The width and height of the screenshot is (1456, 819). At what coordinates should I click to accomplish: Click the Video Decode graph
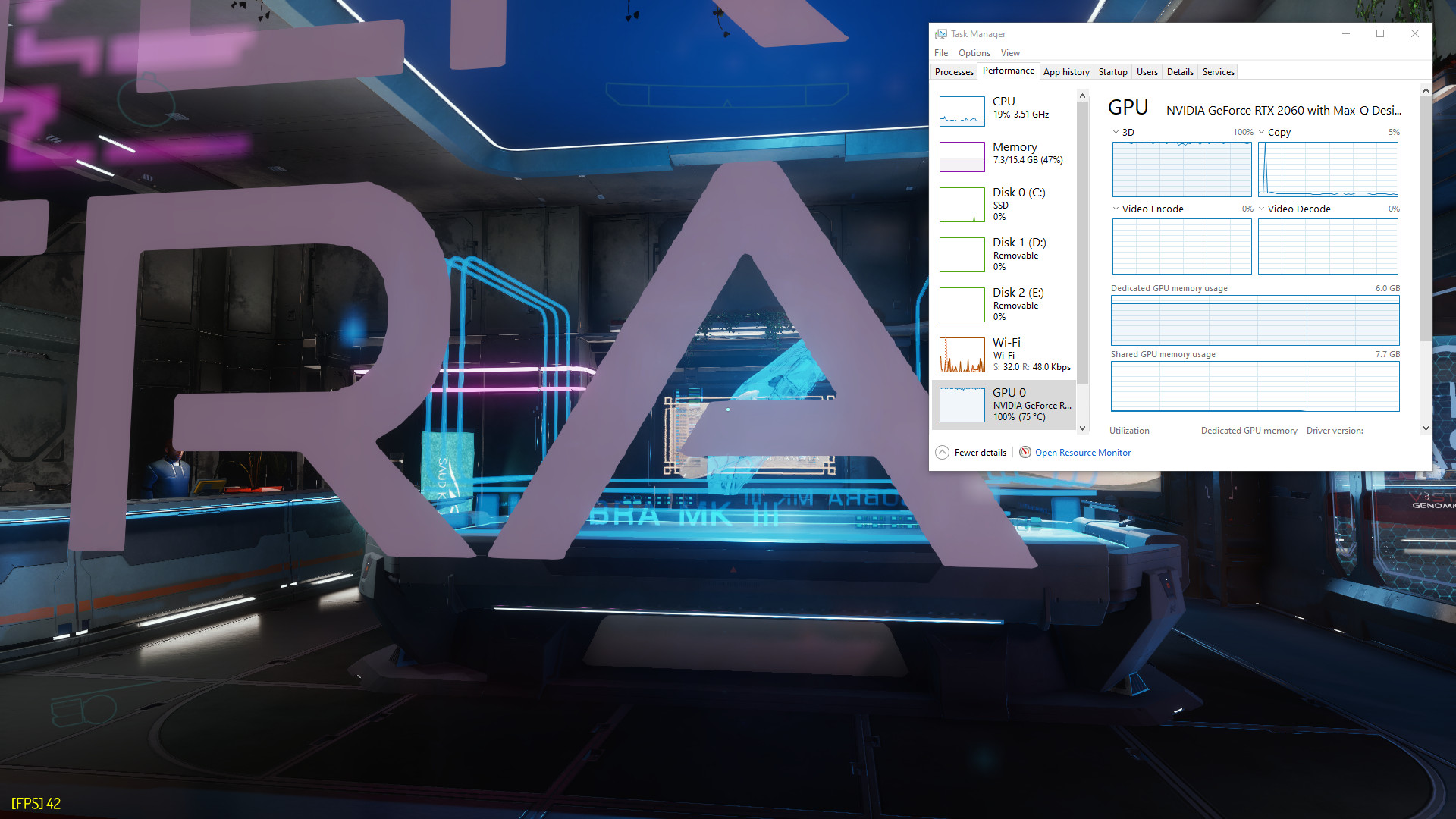1328,246
